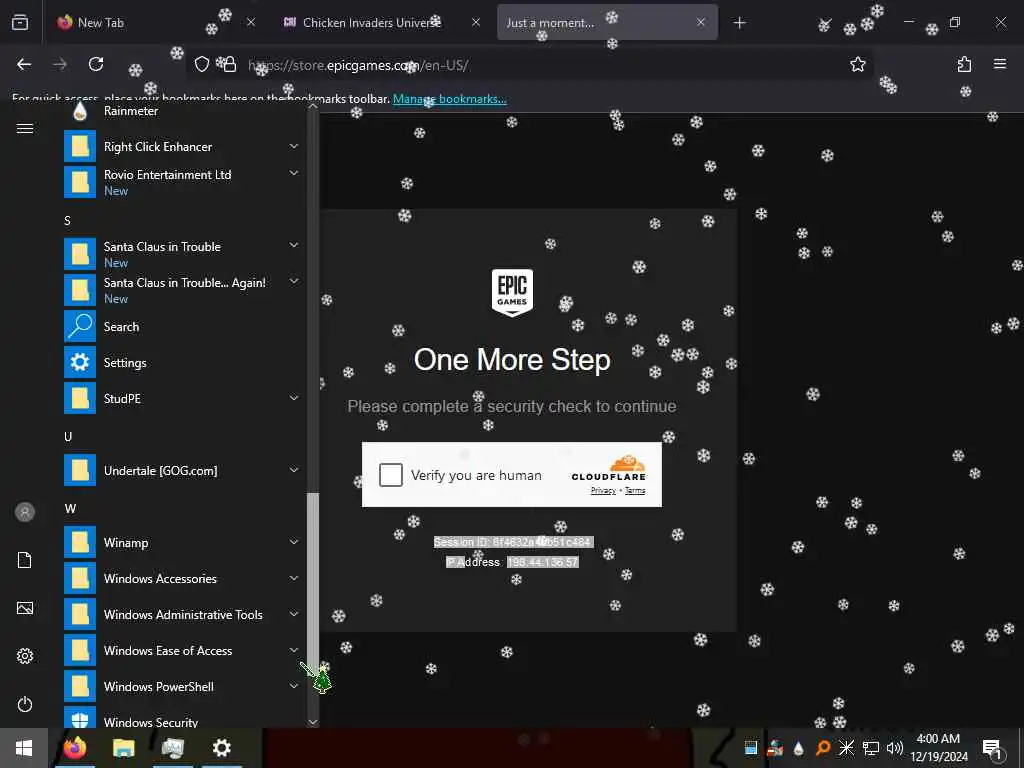Screen dimensions: 1024x768
Task: Open a new tab with plus button
Action: (x=739, y=23)
